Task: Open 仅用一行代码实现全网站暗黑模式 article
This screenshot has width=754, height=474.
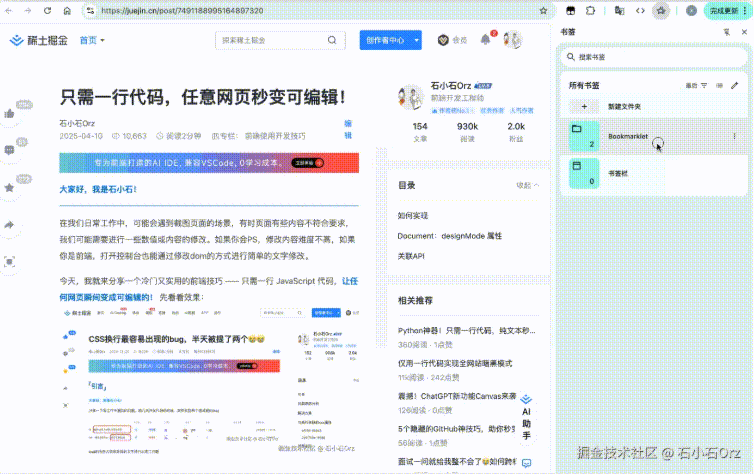Action: coord(455,363)
